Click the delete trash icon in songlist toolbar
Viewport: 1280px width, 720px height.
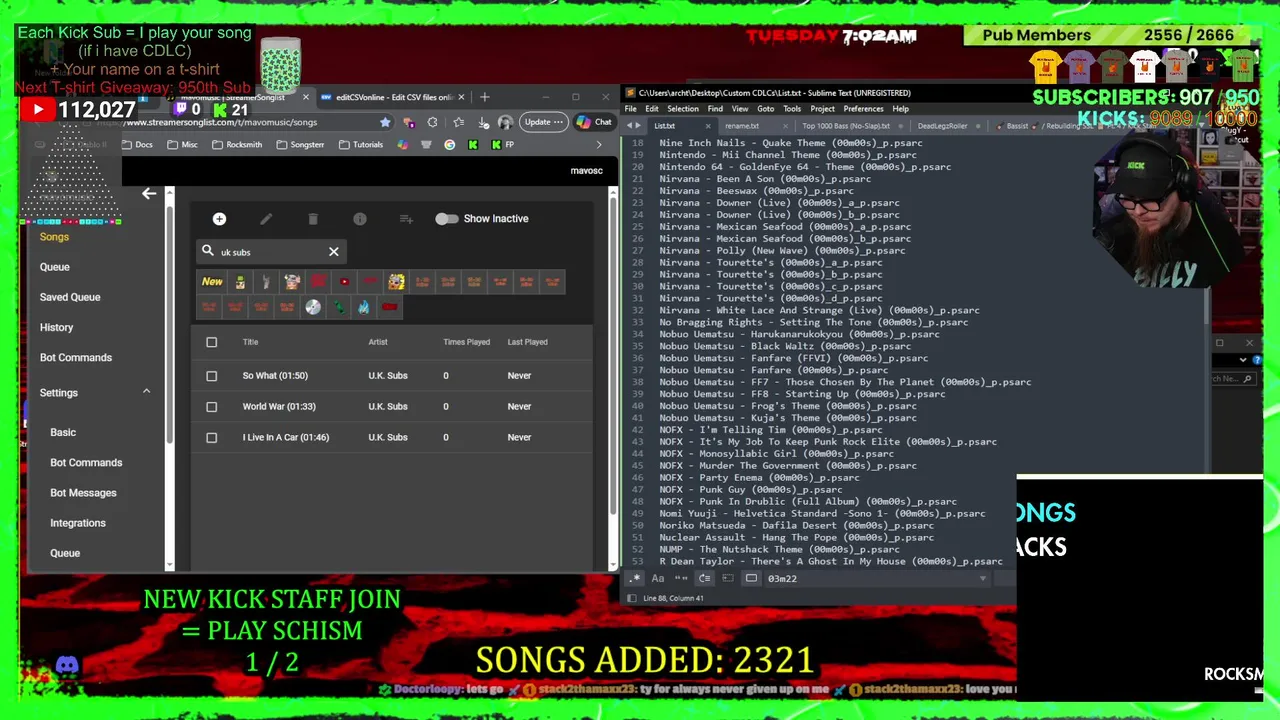point(313,219)
